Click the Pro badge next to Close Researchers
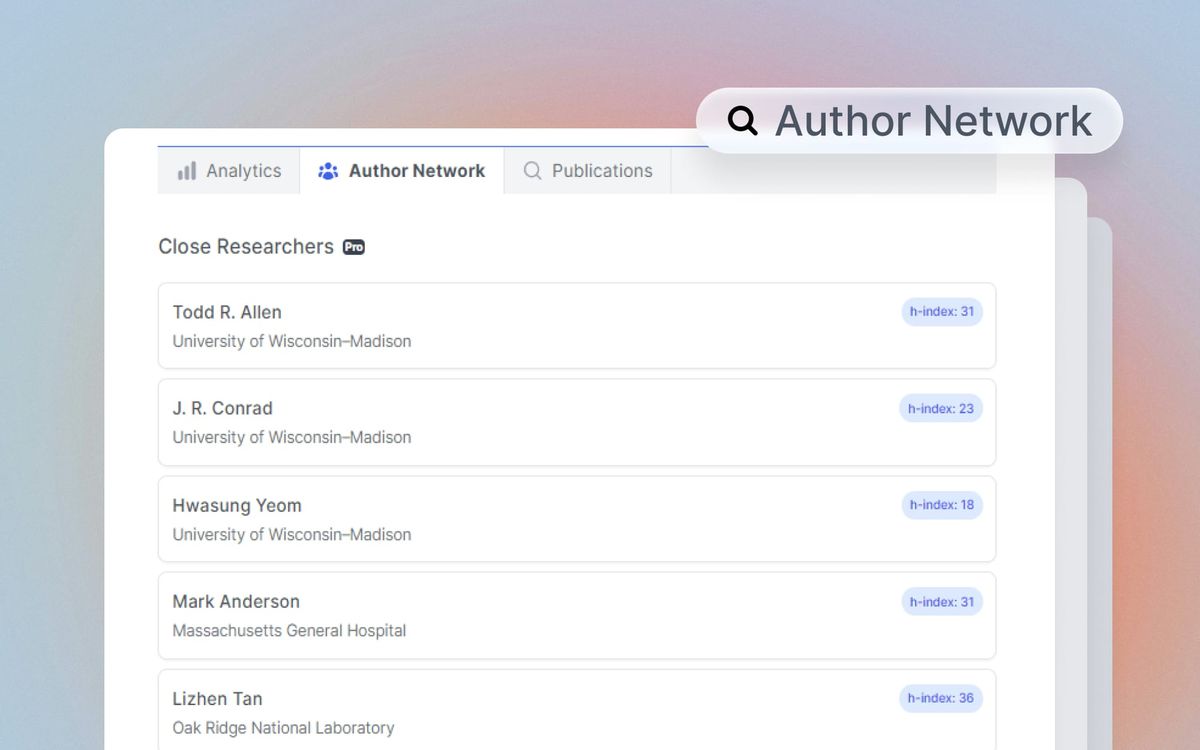 [353, 247]
